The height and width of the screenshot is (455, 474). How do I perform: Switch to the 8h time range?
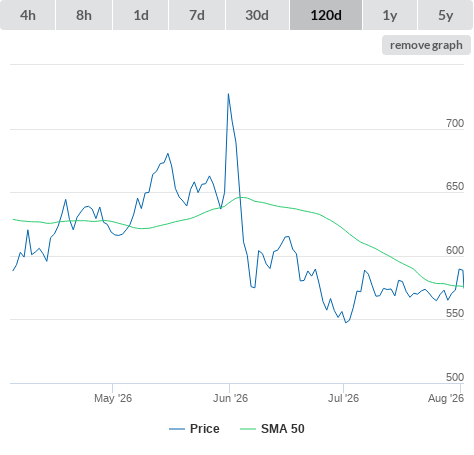click(x=84, y=15)
